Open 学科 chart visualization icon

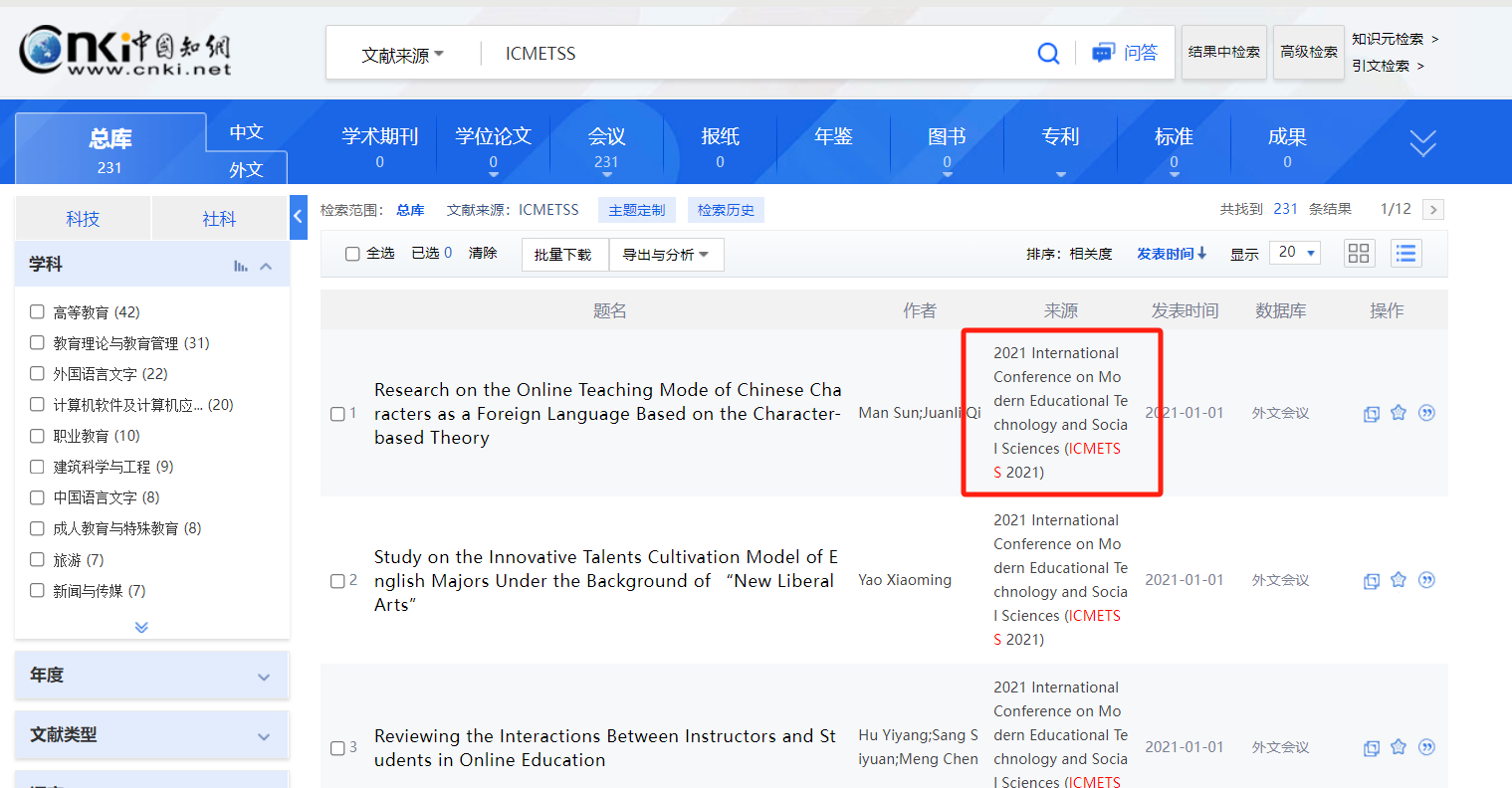[240, 266]
